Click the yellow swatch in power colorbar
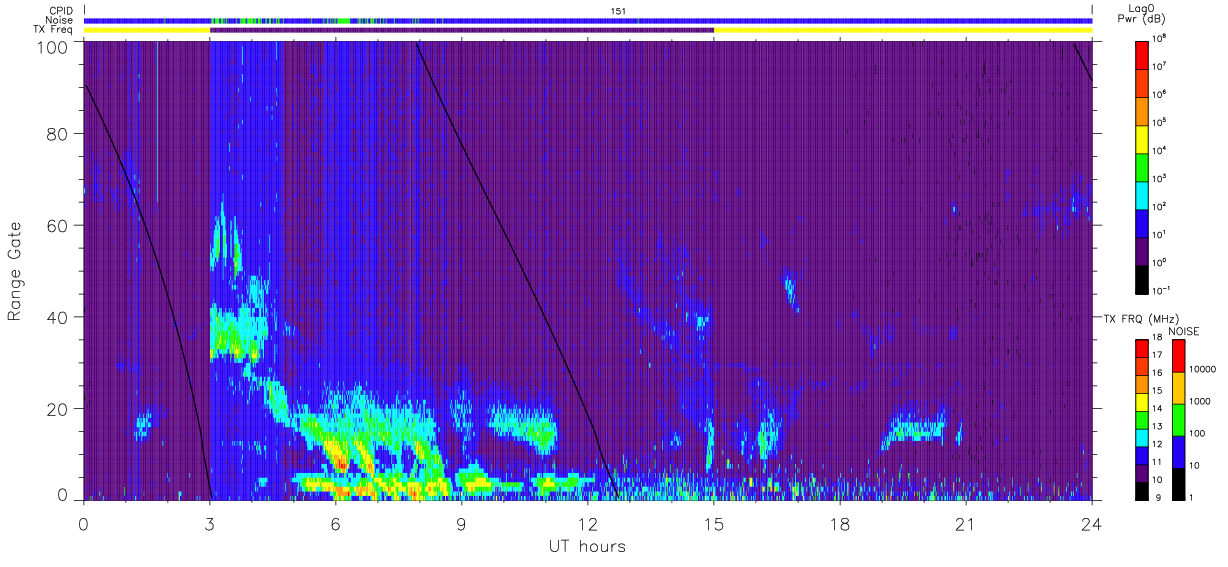Viewport: 1228px width, 567px height. 1142,139
